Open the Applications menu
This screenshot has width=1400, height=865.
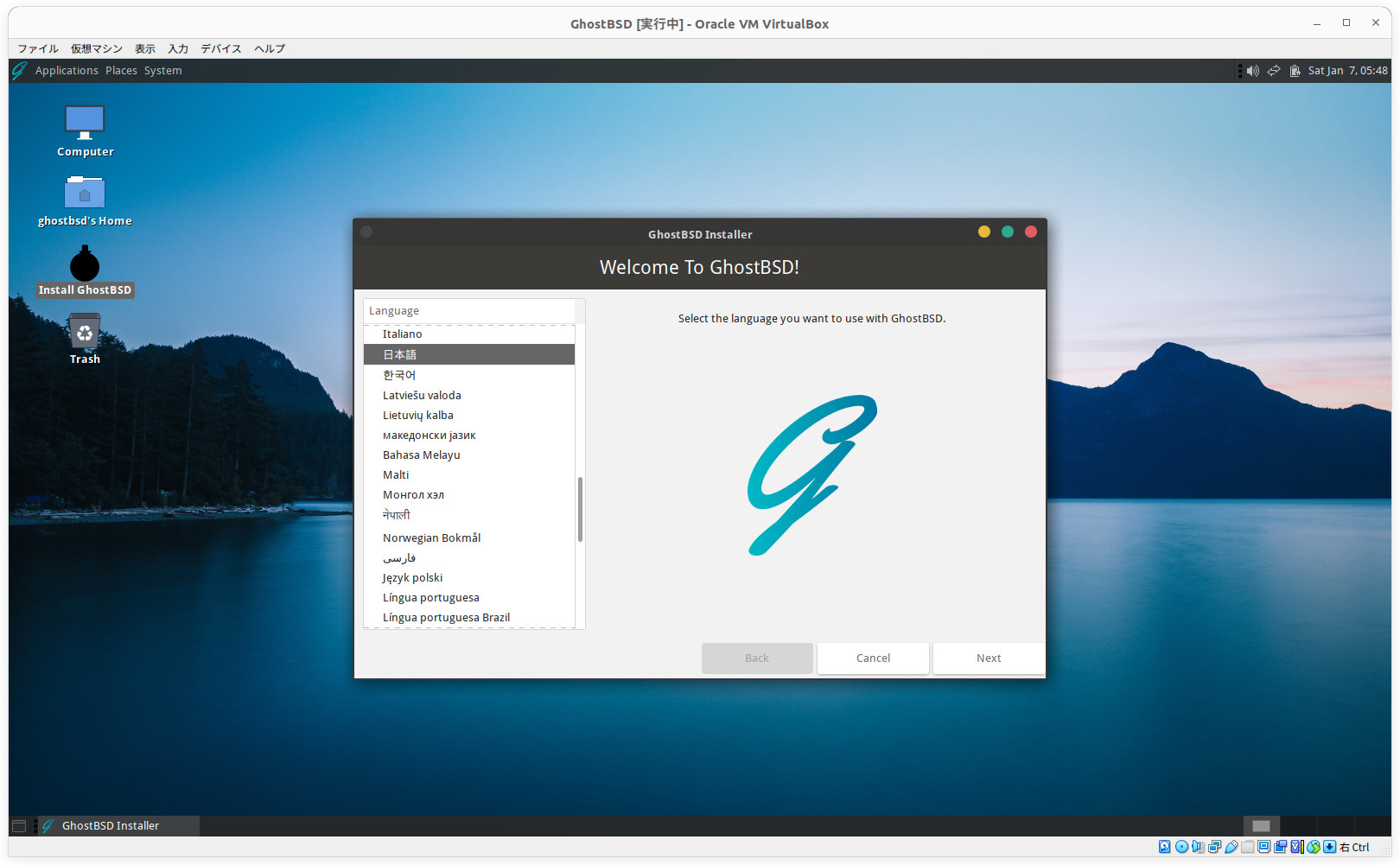pyautogui.click(x=67, y=71)
